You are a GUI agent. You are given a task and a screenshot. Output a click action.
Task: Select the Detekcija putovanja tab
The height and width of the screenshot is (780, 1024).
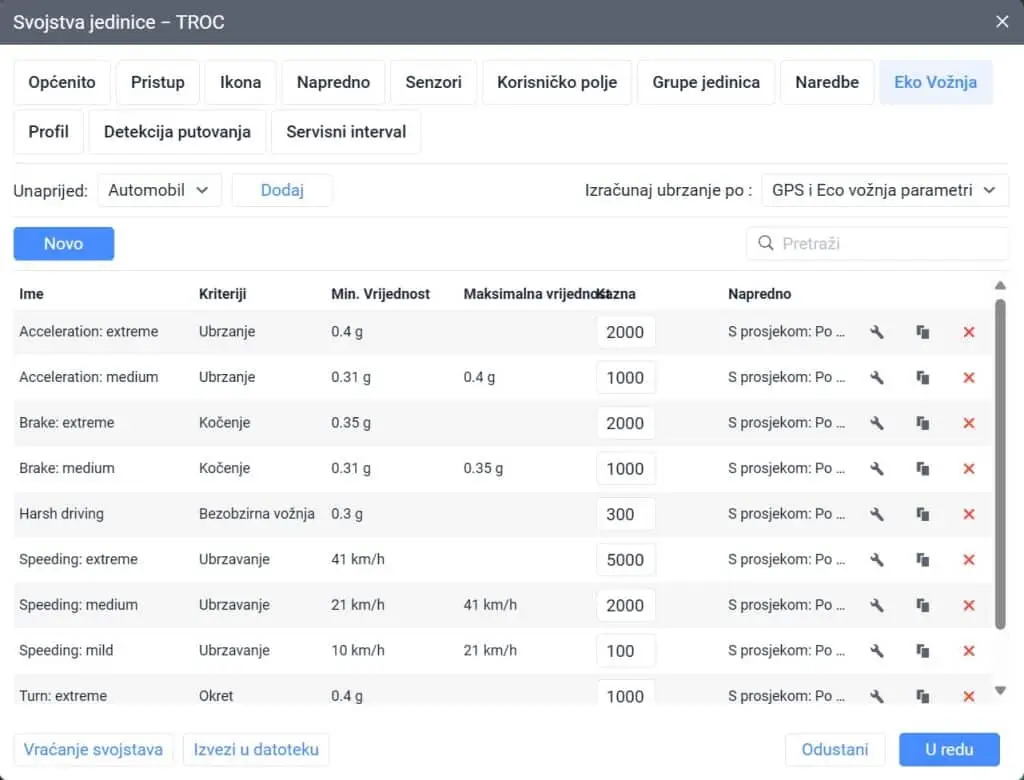point(177,132)
